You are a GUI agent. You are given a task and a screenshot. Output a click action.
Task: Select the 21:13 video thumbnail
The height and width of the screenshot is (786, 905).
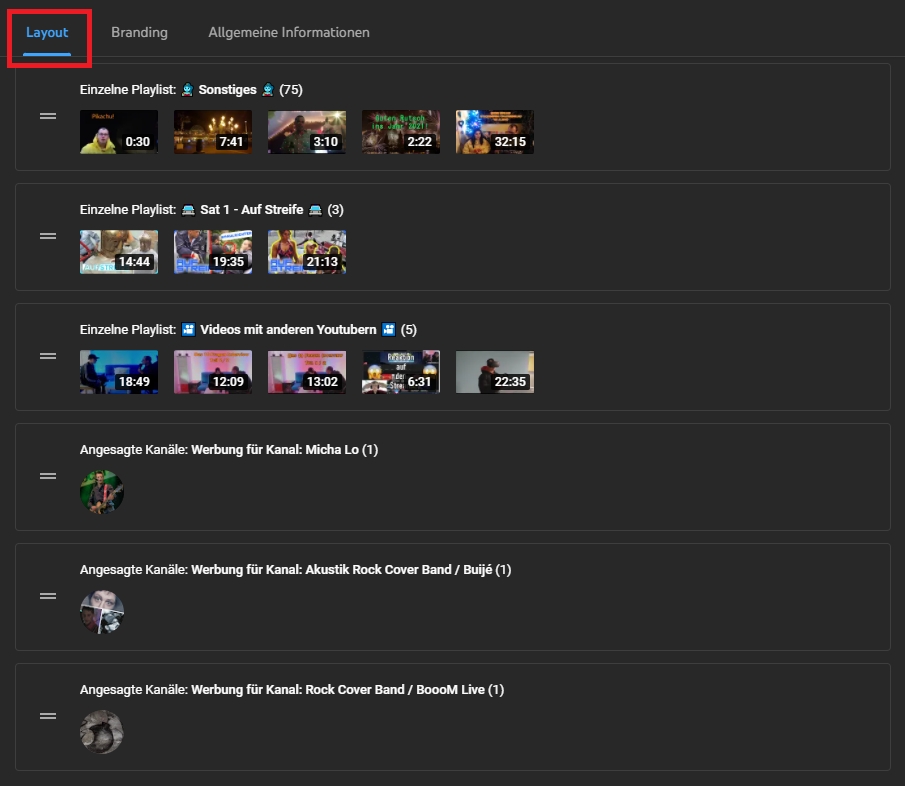click(307, 252)
